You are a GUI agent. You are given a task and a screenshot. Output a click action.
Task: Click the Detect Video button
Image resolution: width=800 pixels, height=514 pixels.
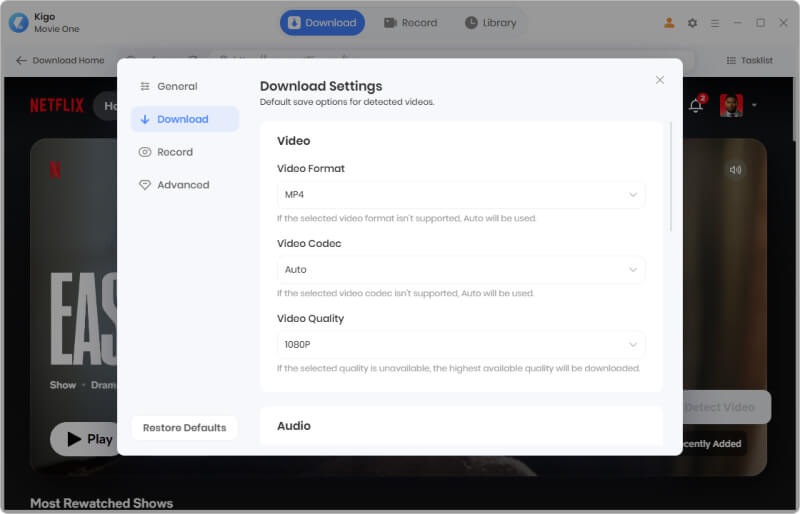click(727, 407)
